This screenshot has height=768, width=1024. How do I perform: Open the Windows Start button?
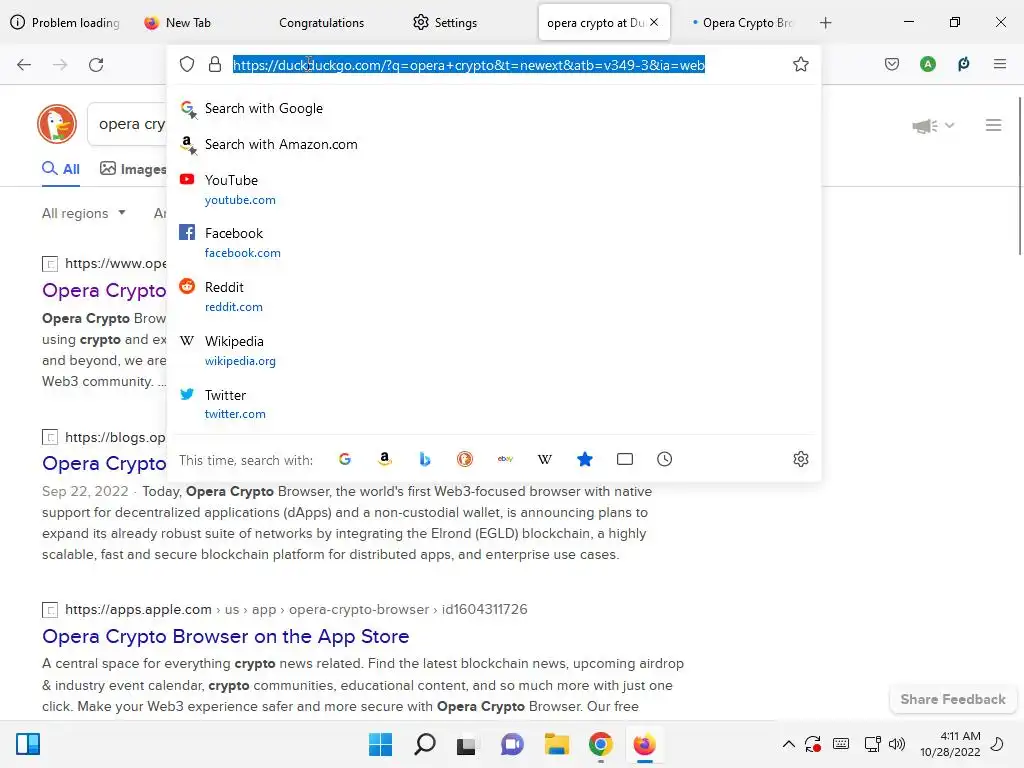380,744
